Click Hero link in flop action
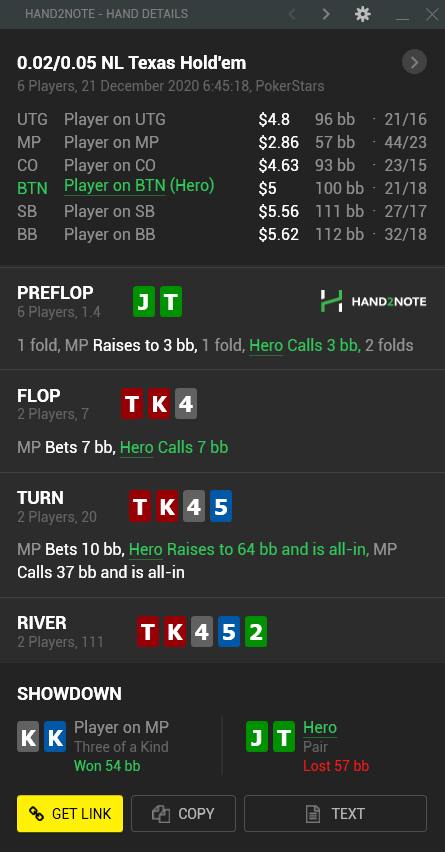This screenshot has width=445, height=852. 137,448
